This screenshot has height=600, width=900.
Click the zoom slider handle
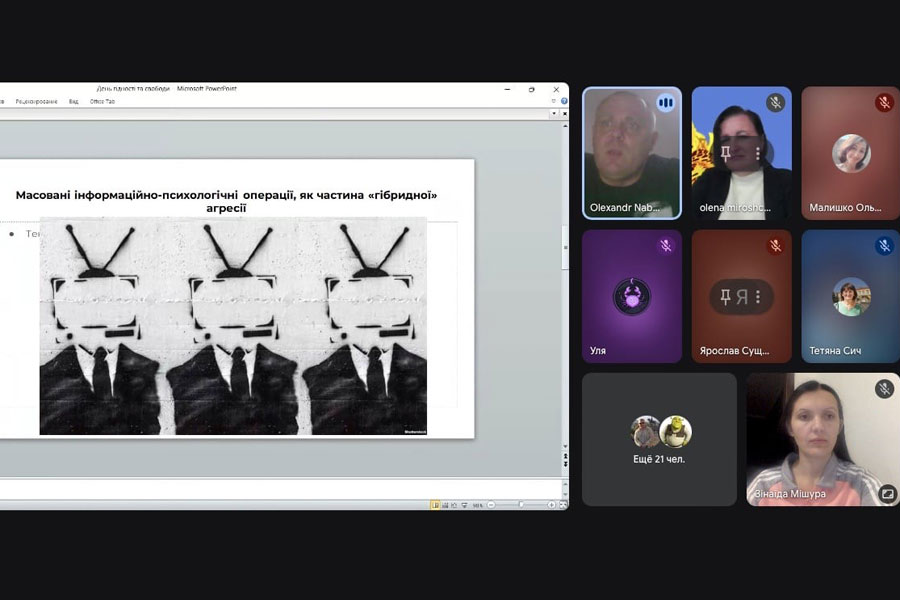tap(520, 505)
